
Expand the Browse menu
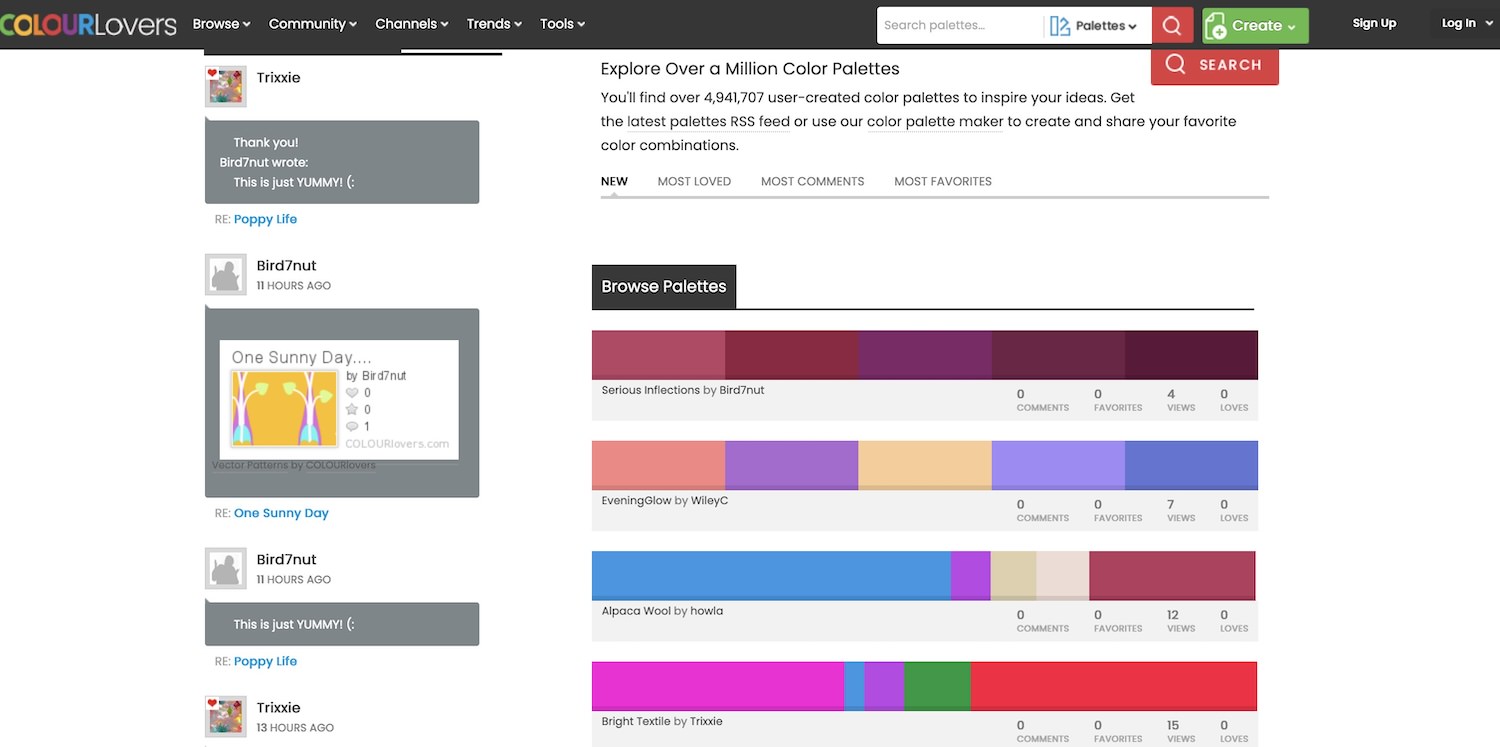tap(221, 24)
